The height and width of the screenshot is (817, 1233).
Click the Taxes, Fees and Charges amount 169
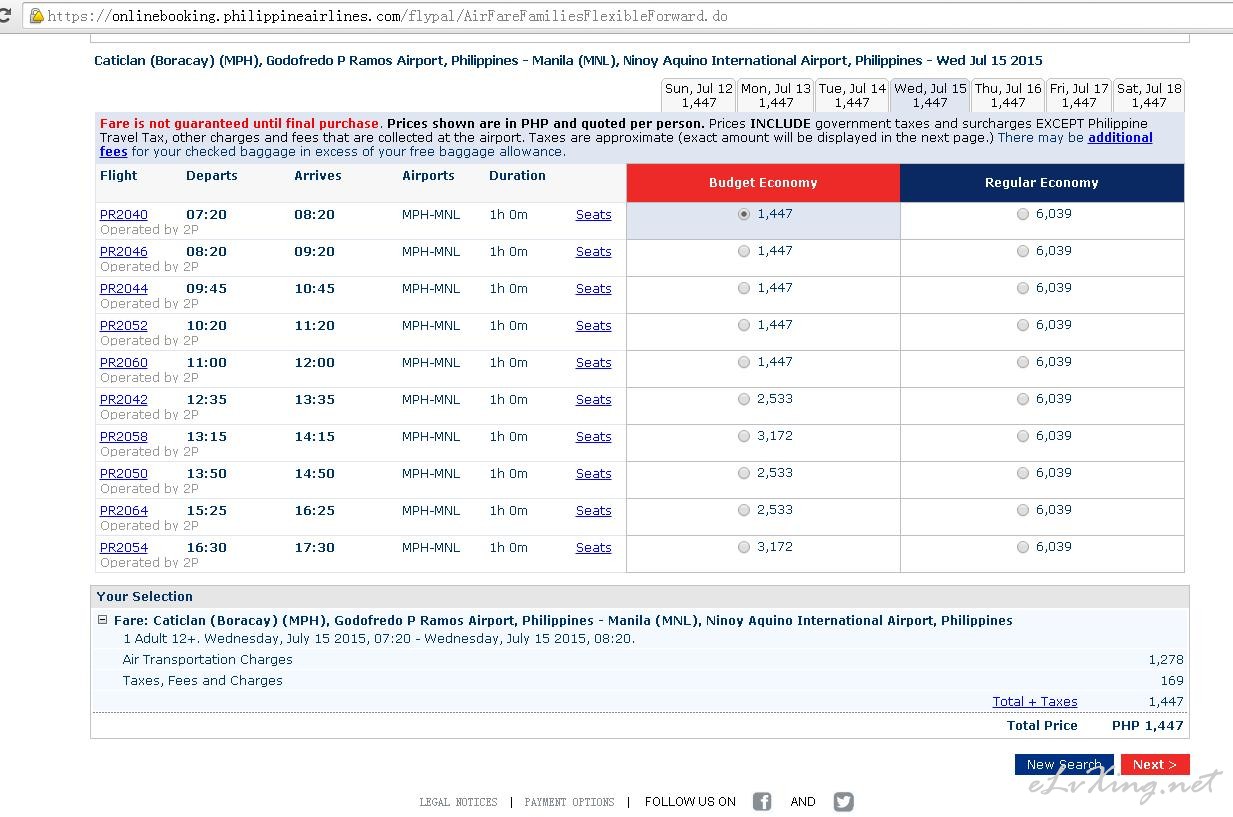pyautogui.click(x=1172, y=681)
